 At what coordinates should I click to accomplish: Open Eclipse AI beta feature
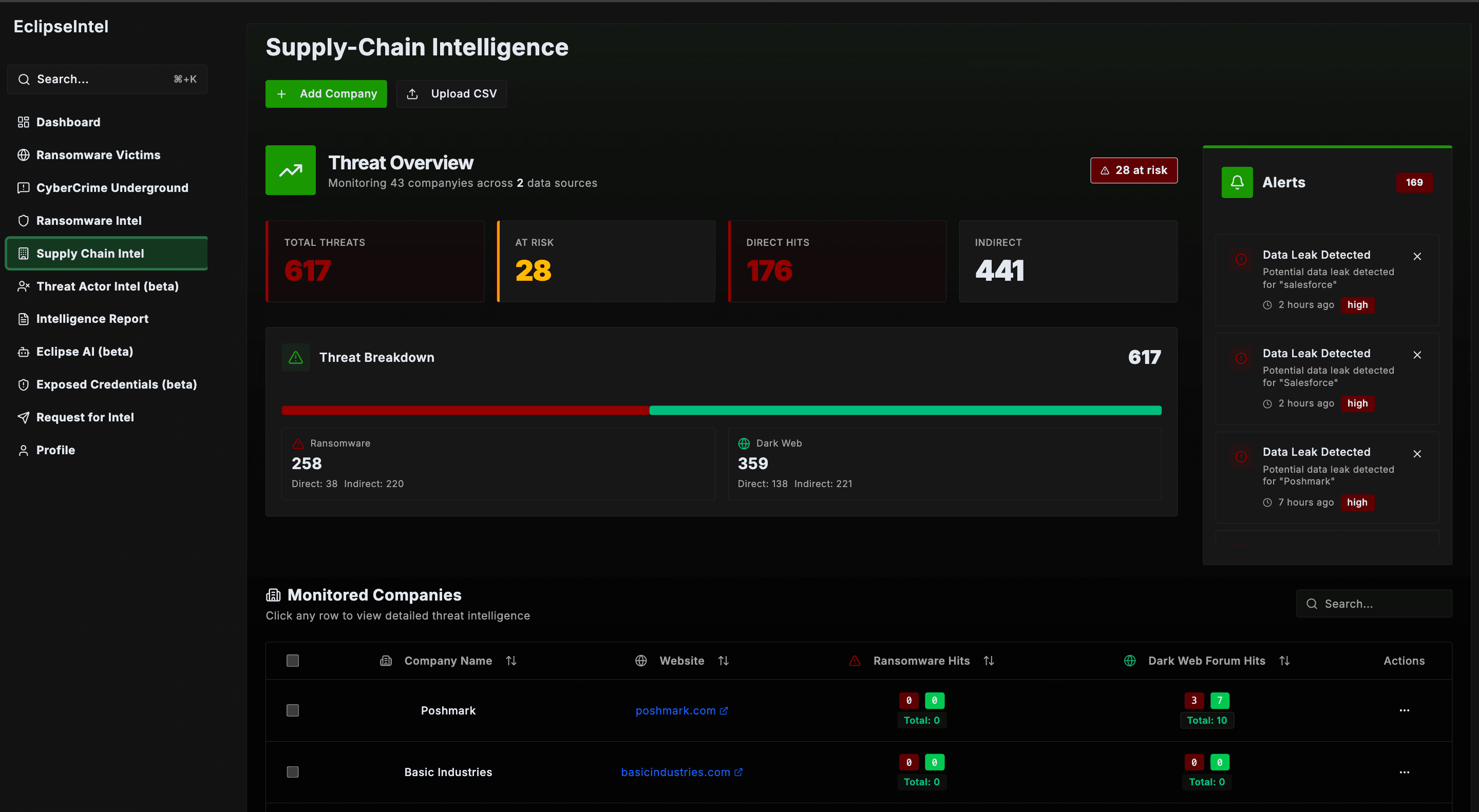pos(84,351)
